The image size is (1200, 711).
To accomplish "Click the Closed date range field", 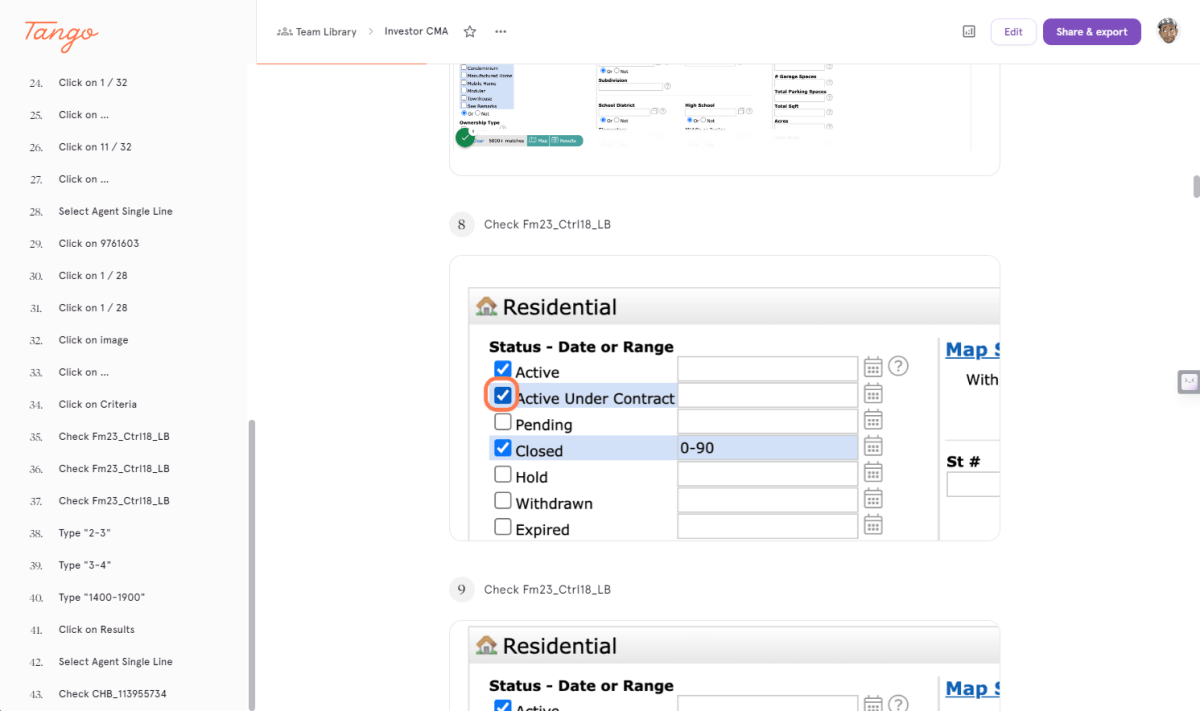I will click(x=767, y=448).
